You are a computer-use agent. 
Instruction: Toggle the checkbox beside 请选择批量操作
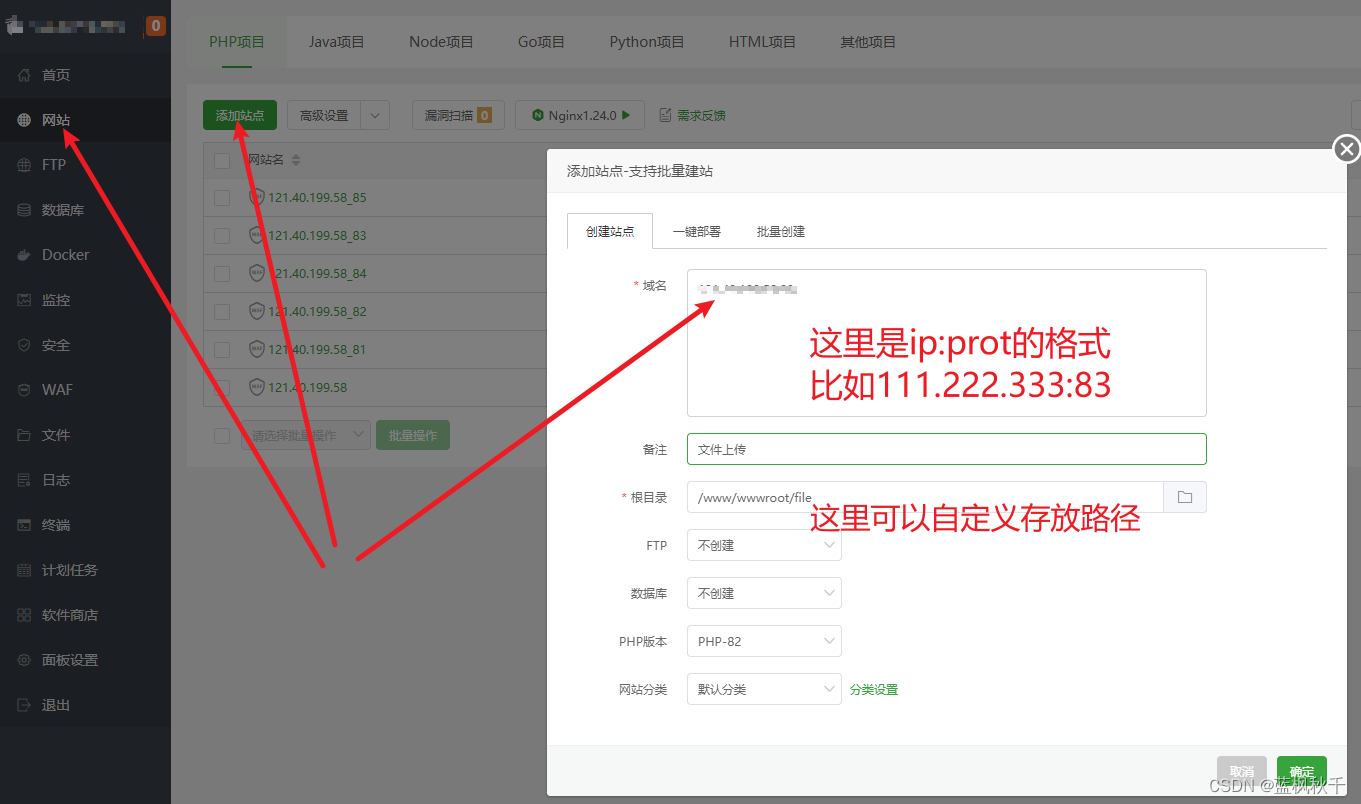point(222,436)
